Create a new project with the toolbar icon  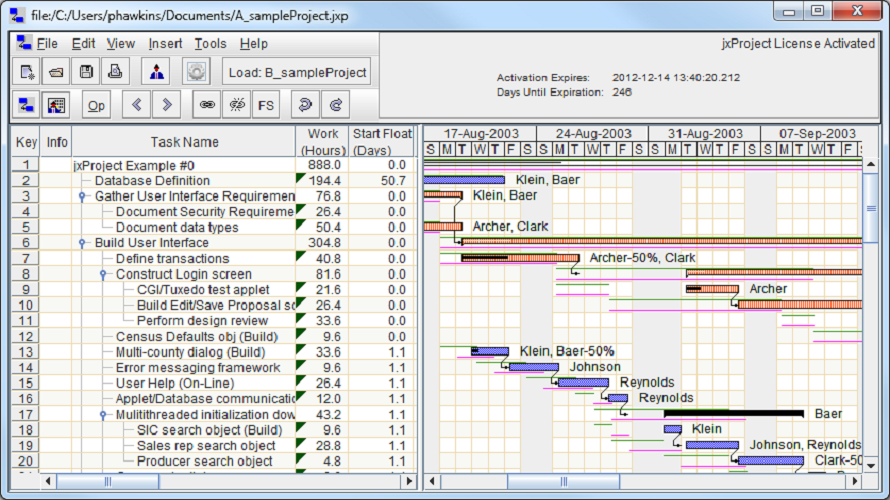coord(26,72)
